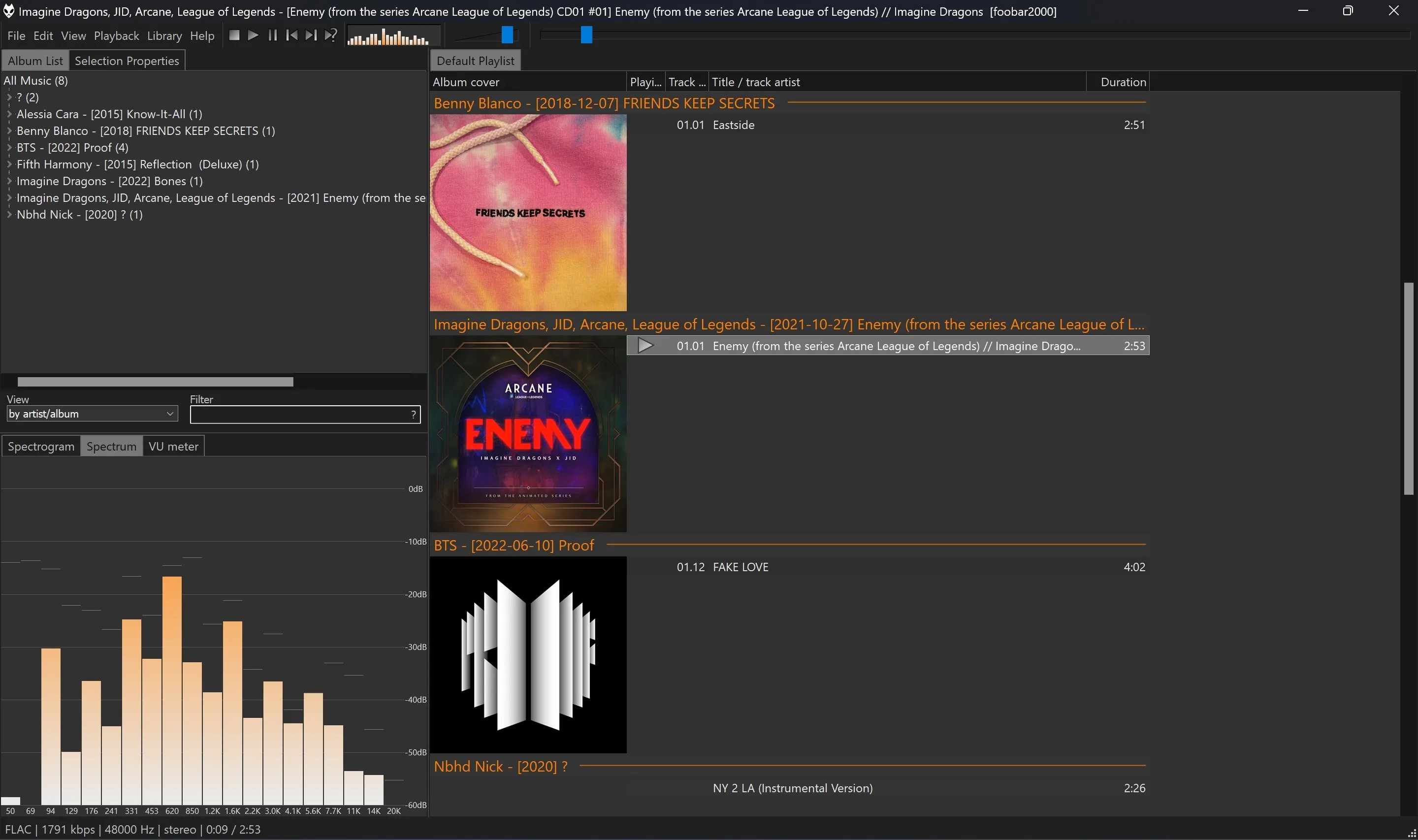Click the play icon in the toolbar
1418x840 pixels.
tap(254, 34)
